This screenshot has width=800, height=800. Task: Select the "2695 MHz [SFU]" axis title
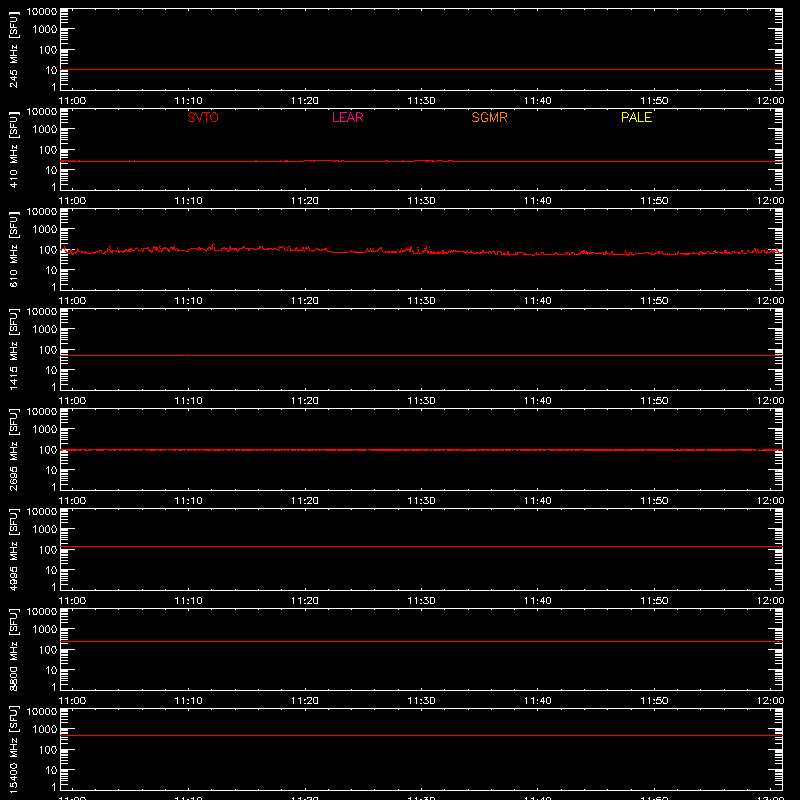click(x=13, y=449)
